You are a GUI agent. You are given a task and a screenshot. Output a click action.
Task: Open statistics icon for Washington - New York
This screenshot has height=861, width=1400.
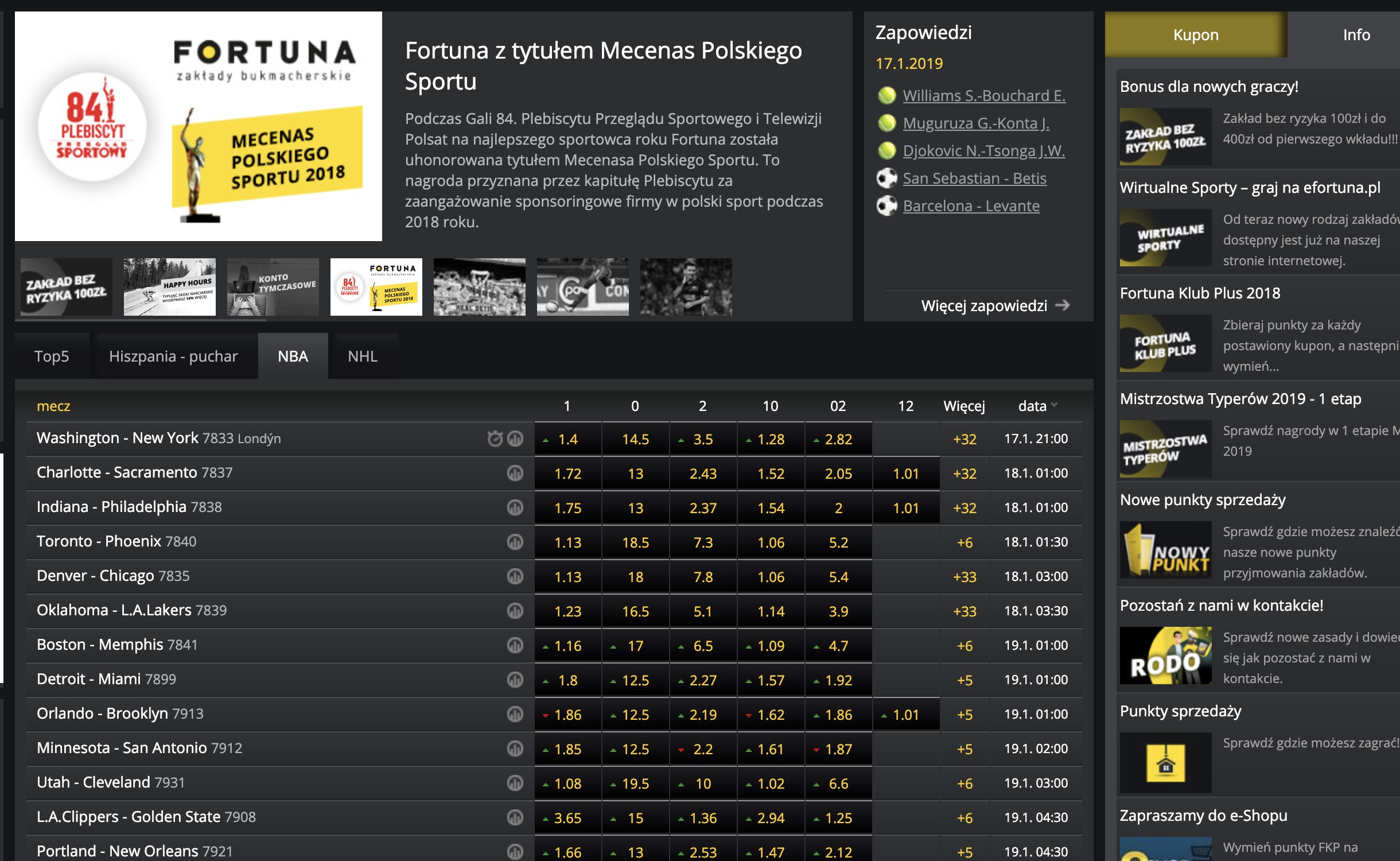click(515, 439)
